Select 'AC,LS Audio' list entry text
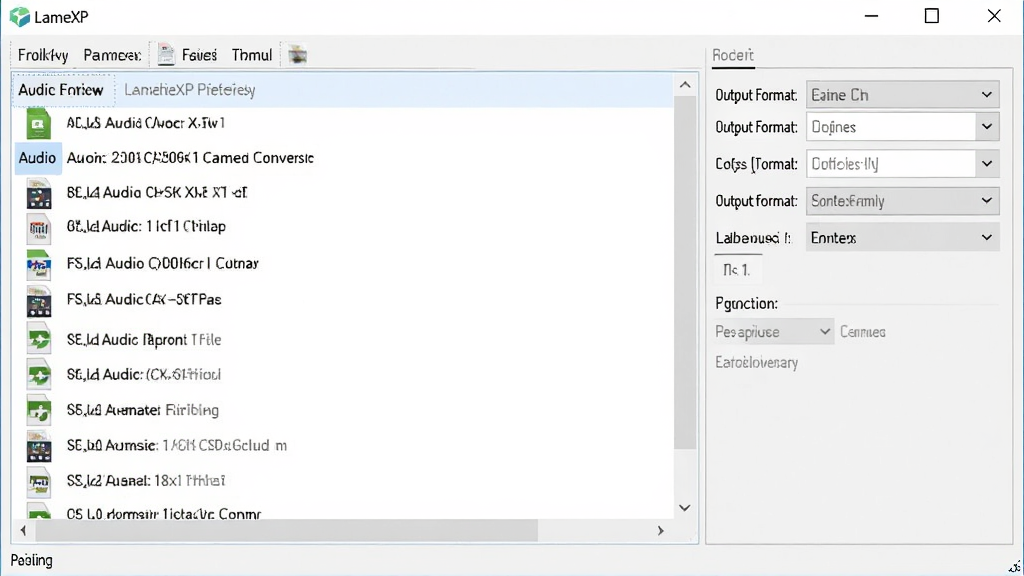 point(146,123)
